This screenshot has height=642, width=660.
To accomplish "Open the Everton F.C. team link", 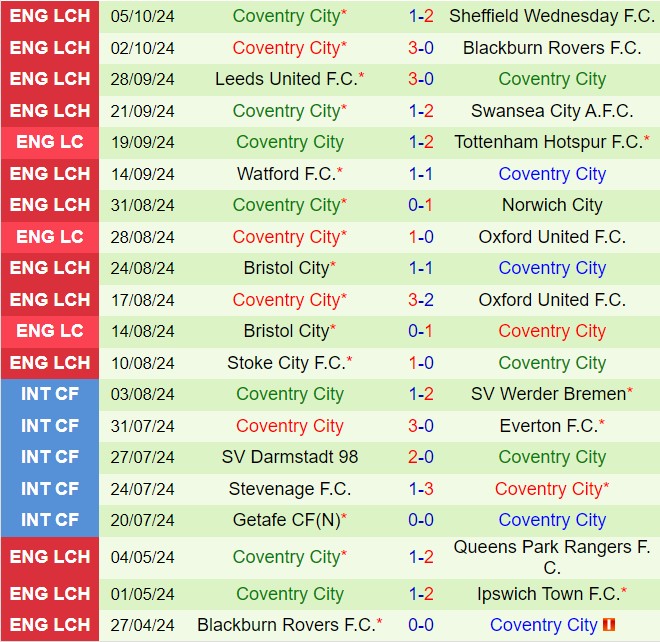I will point(548,426).
